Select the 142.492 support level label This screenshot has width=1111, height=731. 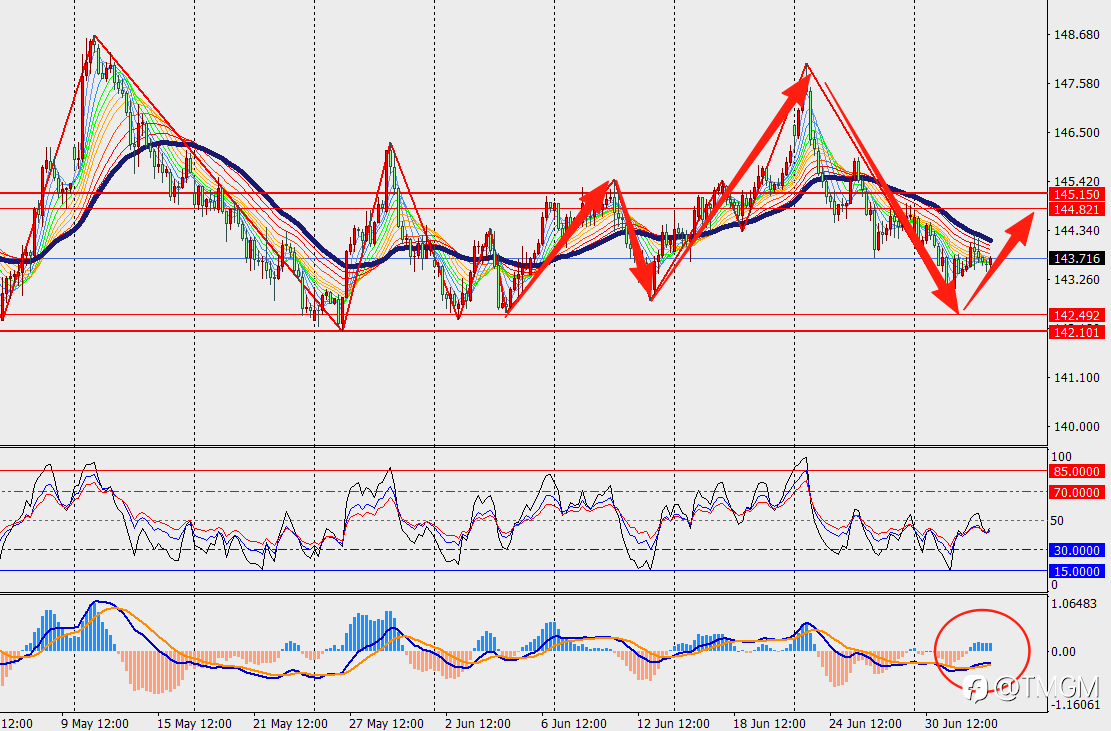(x=1076, y=316)
